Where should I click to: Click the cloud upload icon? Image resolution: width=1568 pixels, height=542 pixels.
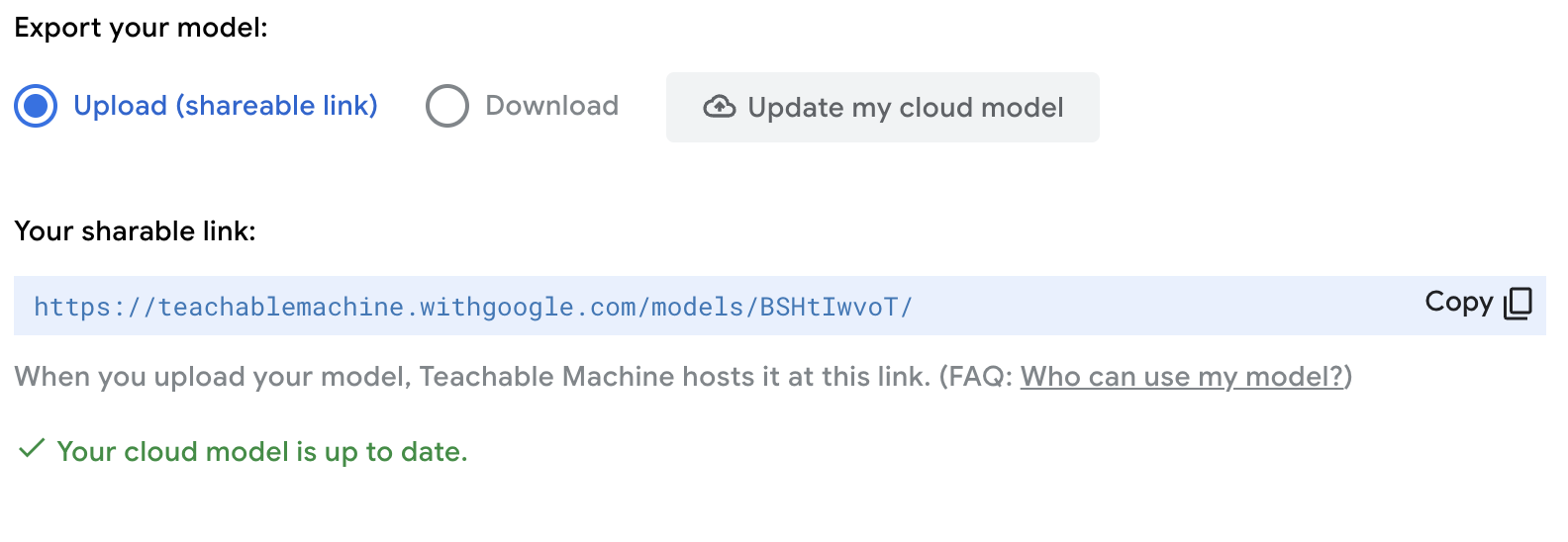(x=720, y=107)
